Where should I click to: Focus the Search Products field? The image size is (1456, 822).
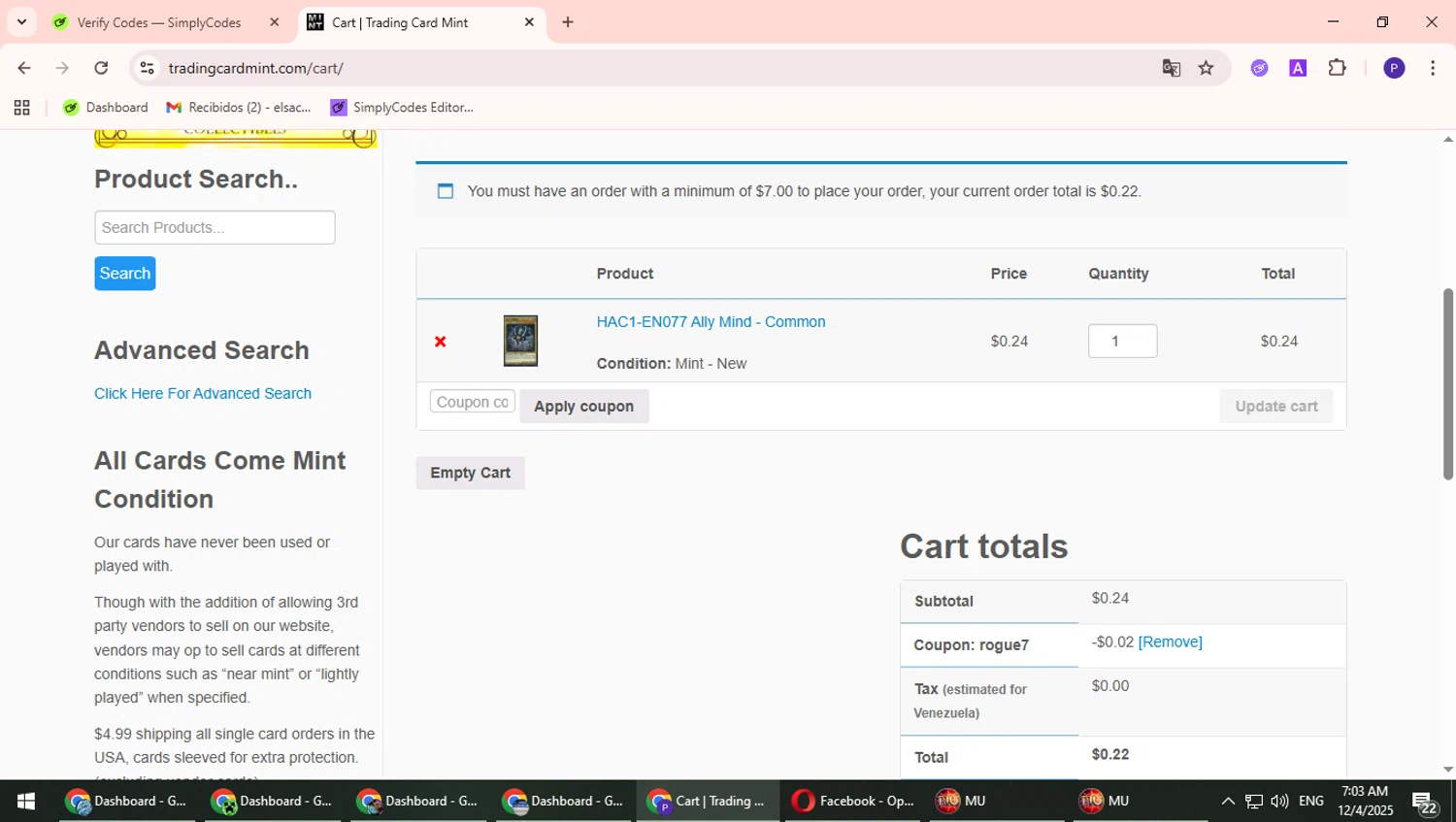click(215, 227)
